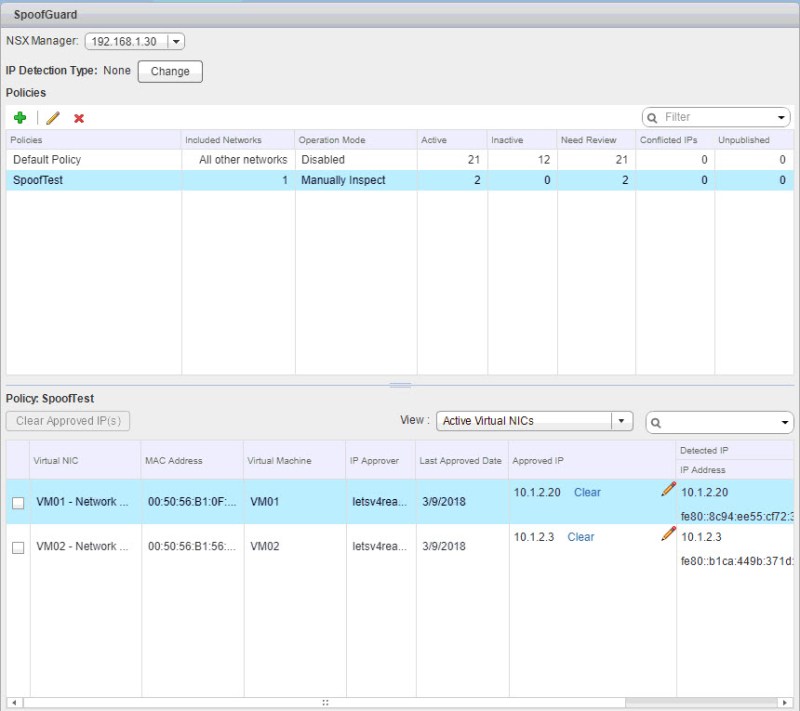Select the Default Policy row
This screenshot has height=711, width=800.
[47, 160]
